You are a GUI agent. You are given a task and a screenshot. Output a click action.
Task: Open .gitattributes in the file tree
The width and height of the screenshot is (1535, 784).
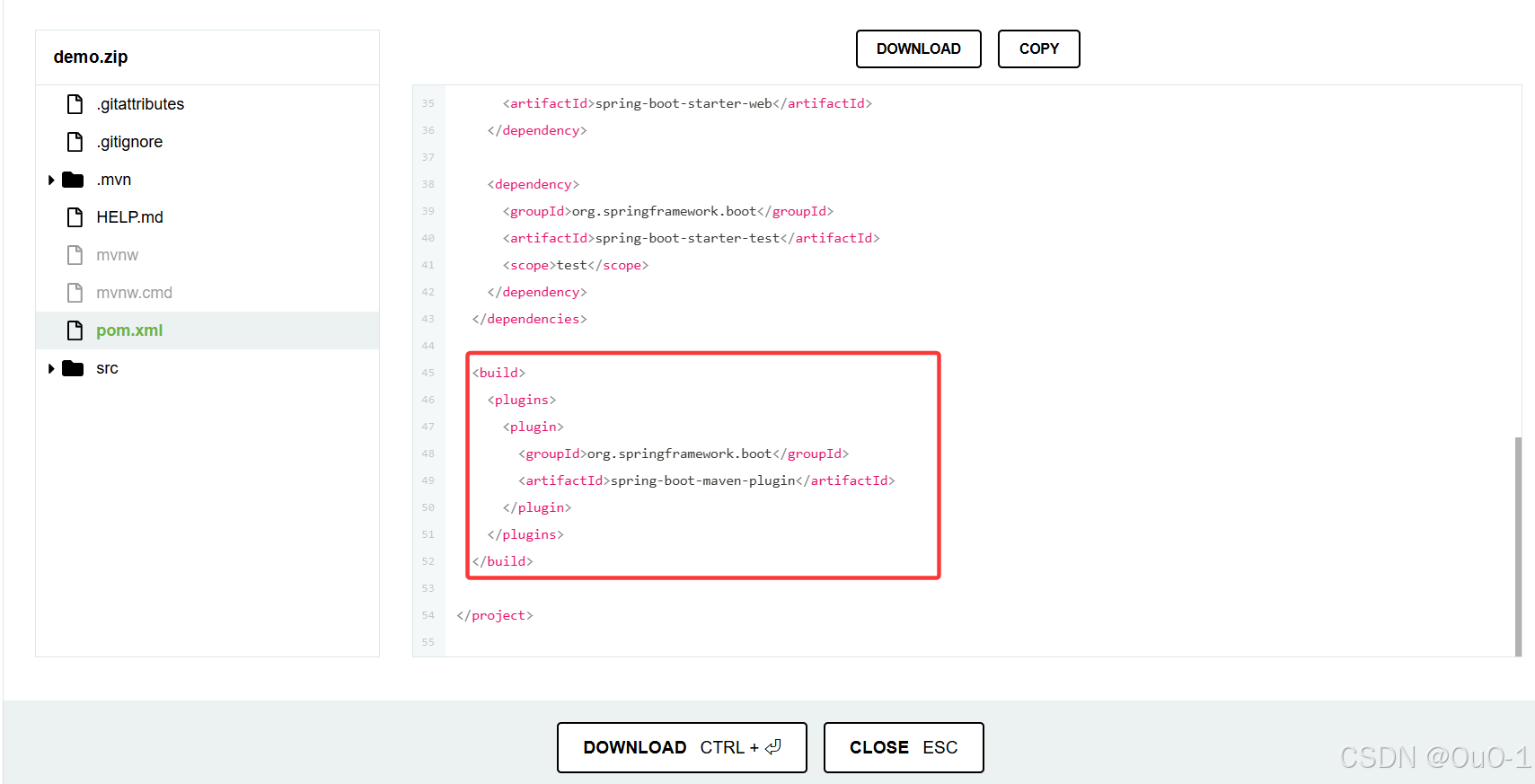pyautogui.click(x=140, y=104)
